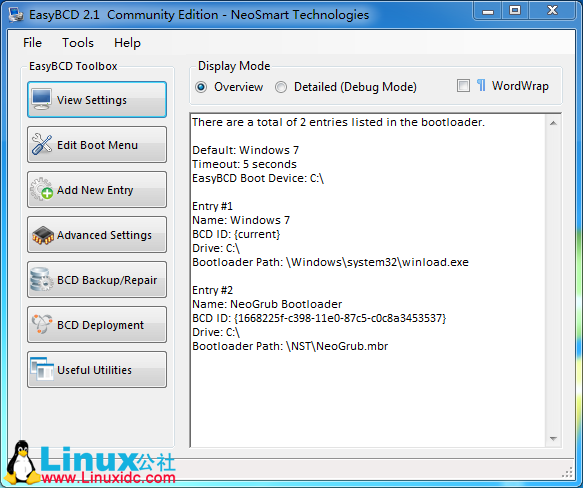583x488 pixels.
Task: Click the winload.exe bootloader path line
Action: pyautogui.click(x=331, y=262)
